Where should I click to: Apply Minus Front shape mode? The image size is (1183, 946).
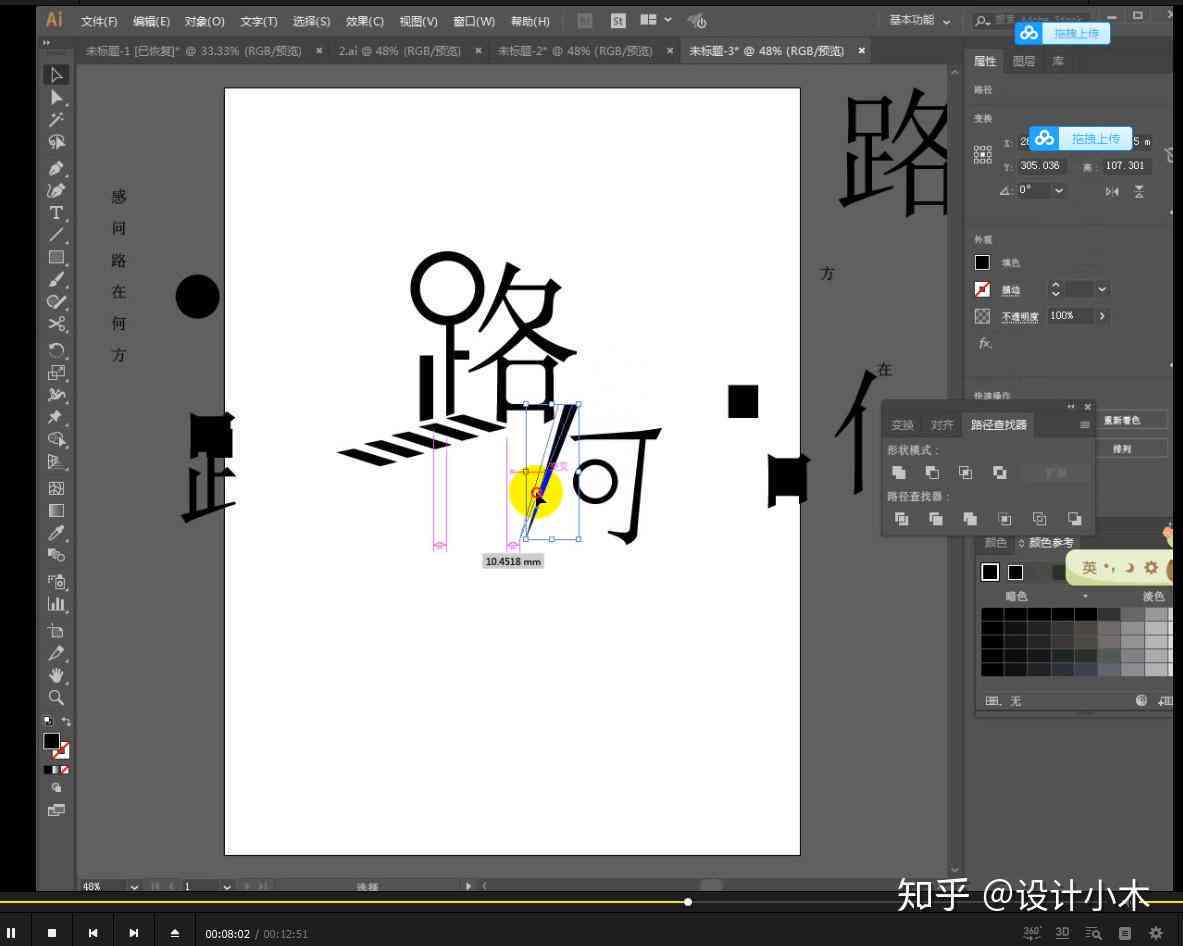point(933,472)
